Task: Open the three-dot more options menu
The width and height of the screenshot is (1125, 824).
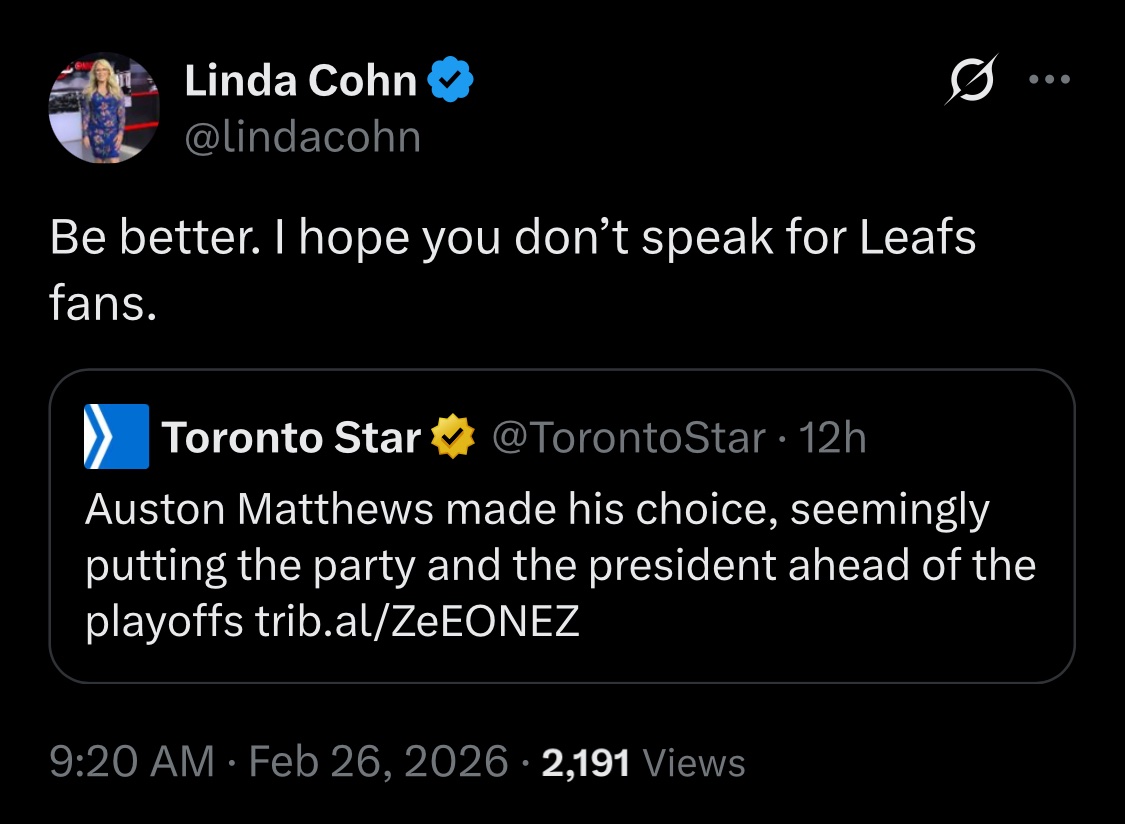Action: [1050, 79]
